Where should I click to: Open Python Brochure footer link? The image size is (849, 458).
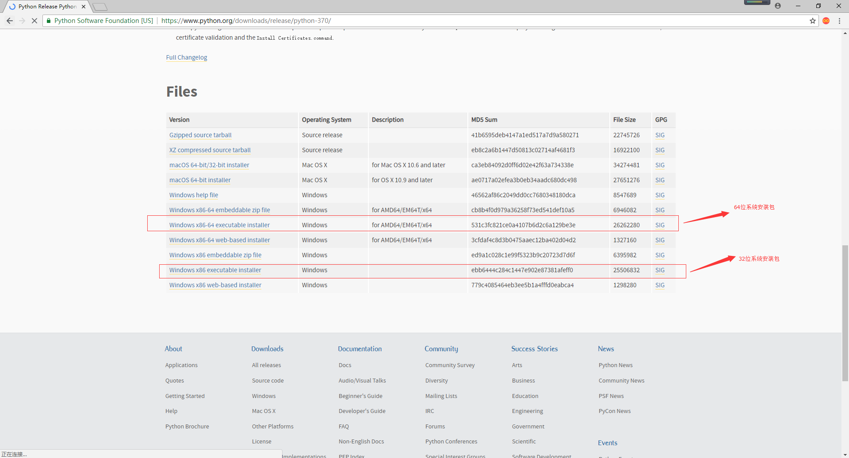[187, 427]
